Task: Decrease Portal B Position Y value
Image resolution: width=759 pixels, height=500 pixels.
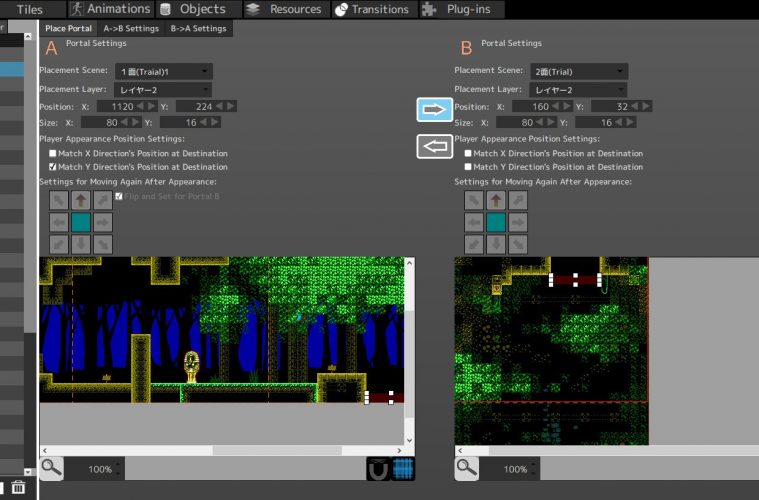Action: click(634, 106)
